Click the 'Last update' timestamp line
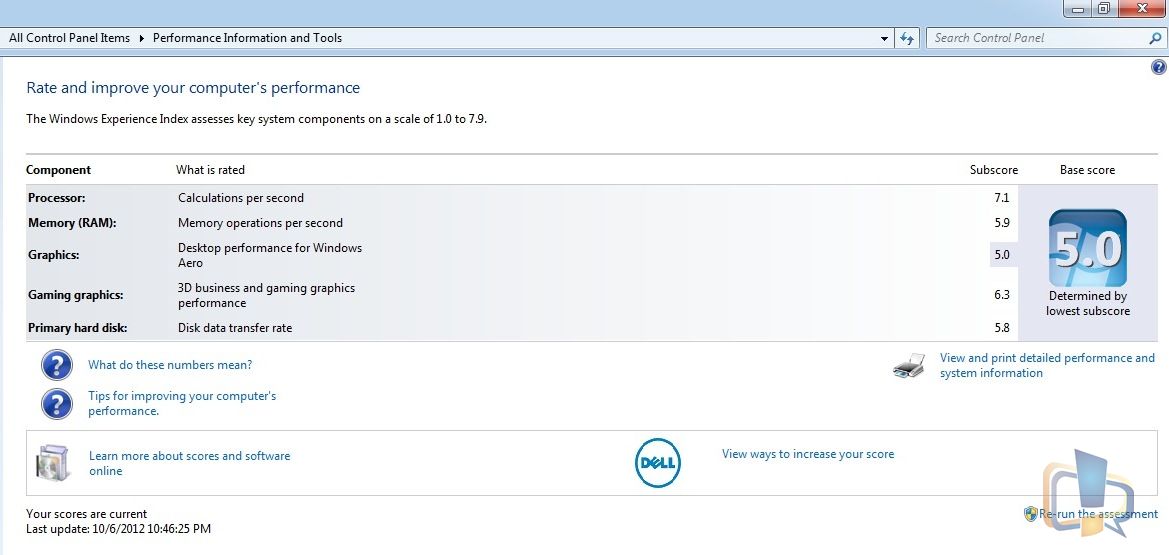 pos(119,529)
